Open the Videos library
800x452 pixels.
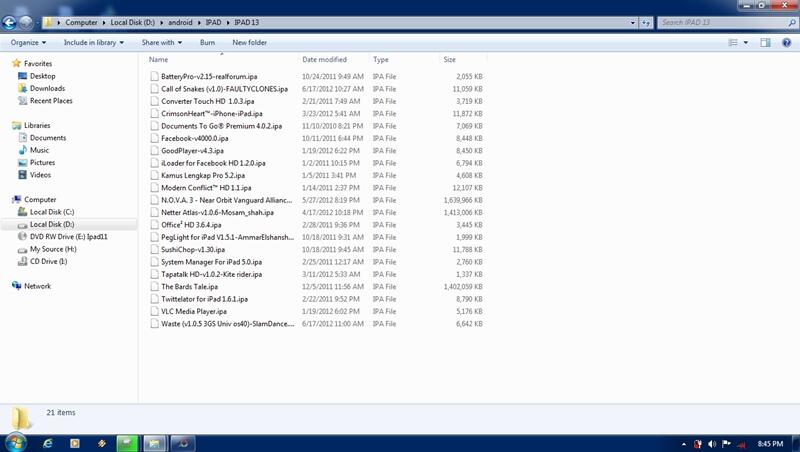(40, 175)
